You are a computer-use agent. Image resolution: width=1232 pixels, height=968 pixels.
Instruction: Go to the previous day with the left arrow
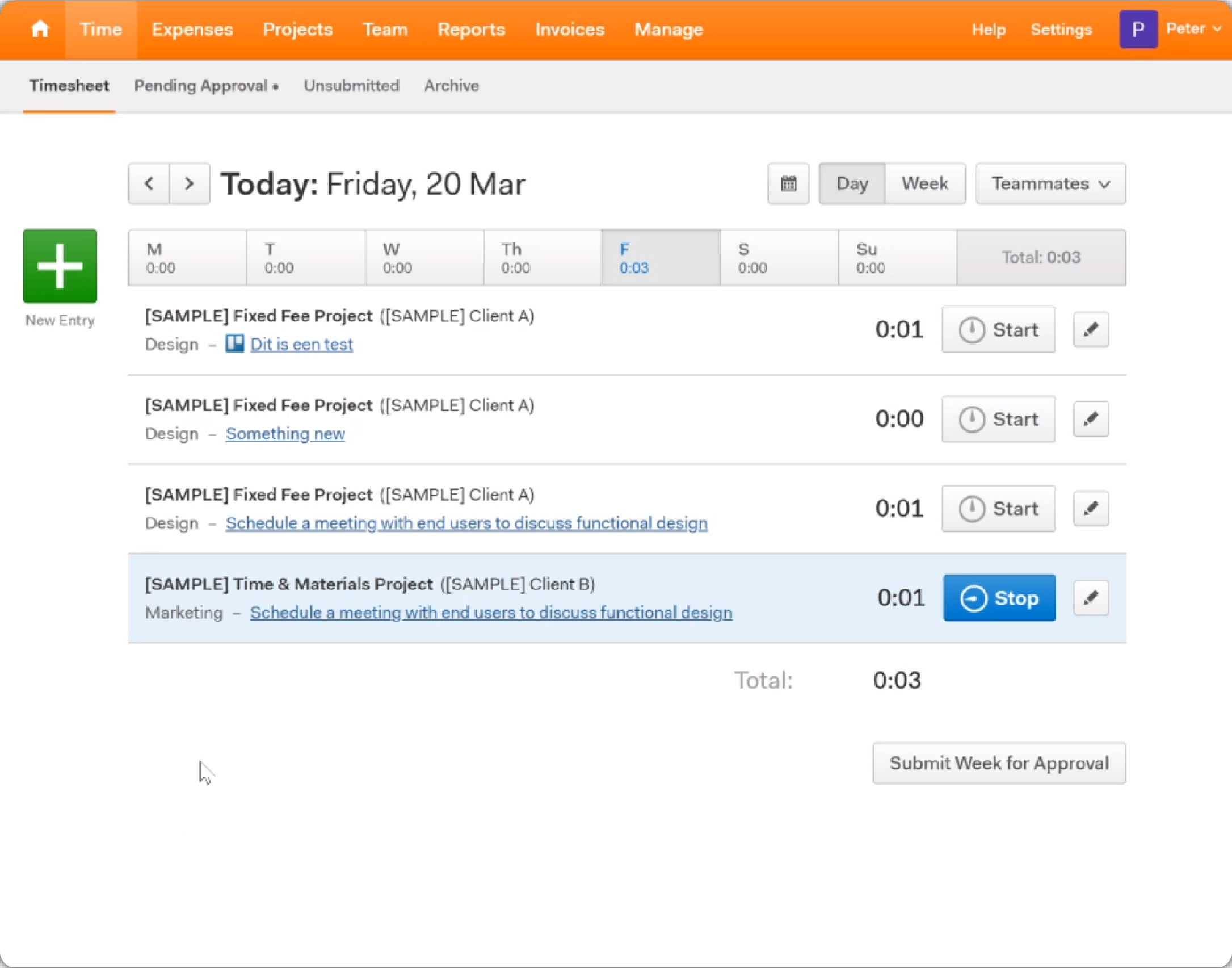(149, 183)
